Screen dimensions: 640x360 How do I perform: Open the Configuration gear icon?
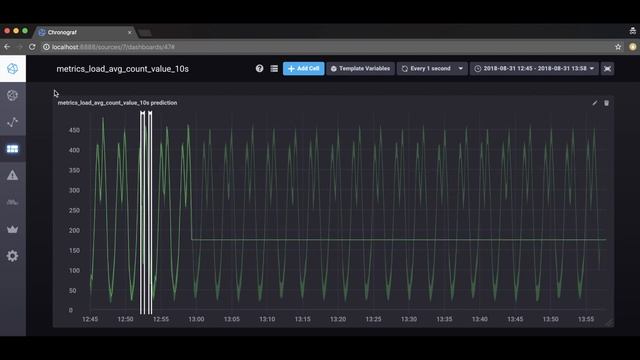point(12,256)
